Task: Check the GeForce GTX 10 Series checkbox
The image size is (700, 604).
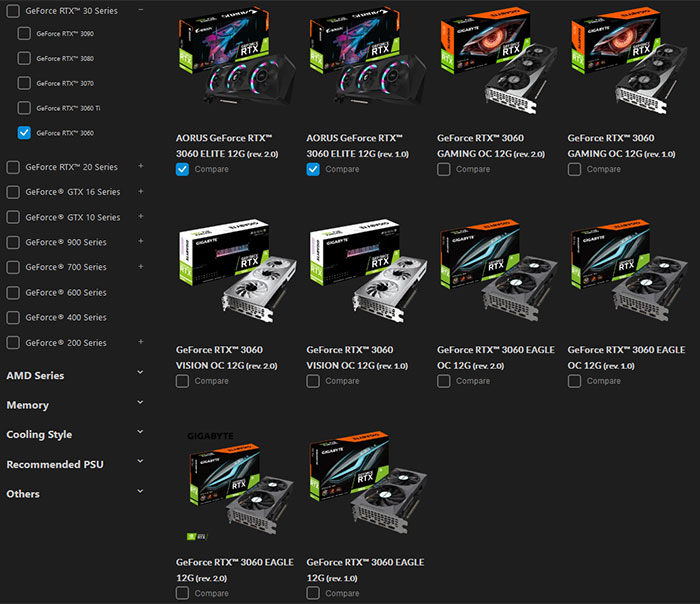Action: 13,217
